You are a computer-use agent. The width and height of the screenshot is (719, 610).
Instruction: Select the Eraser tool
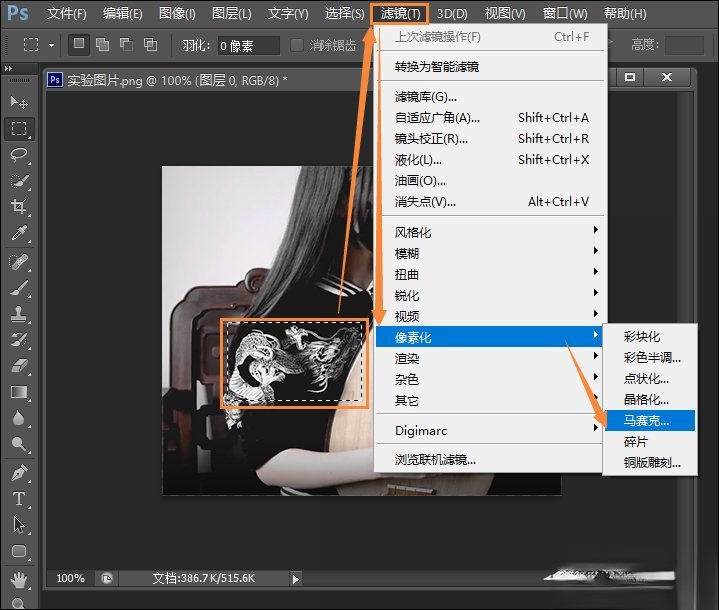pyautogui.click(x=19, y=366)
